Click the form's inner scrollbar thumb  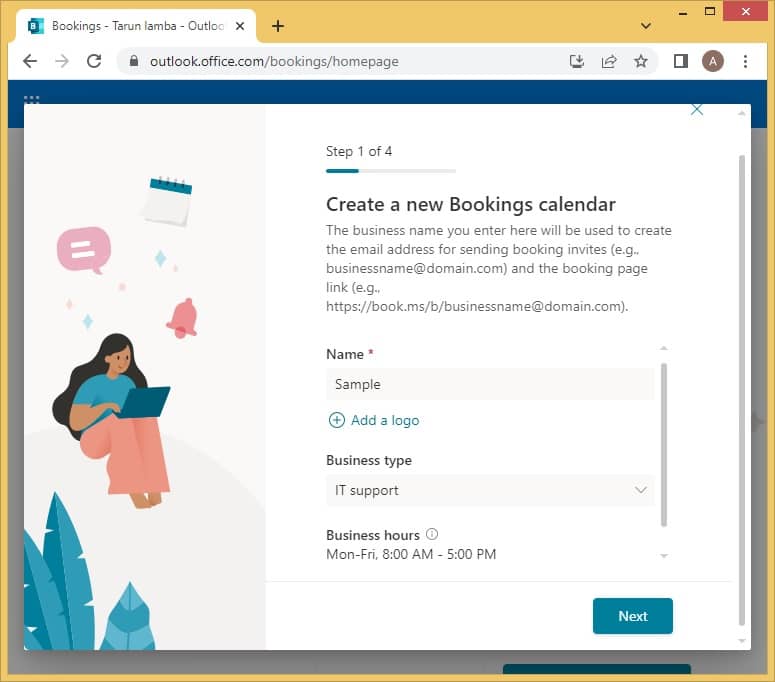[664, 445]
